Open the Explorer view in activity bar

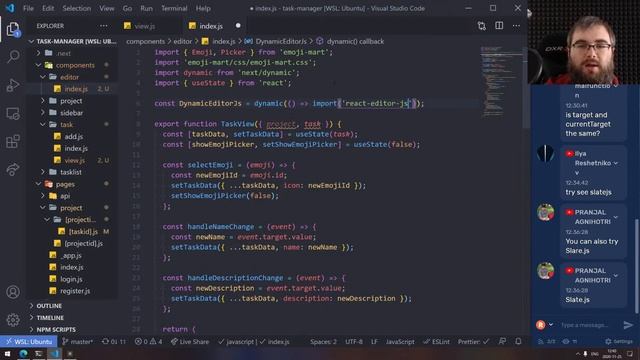(x=13, y=29)
